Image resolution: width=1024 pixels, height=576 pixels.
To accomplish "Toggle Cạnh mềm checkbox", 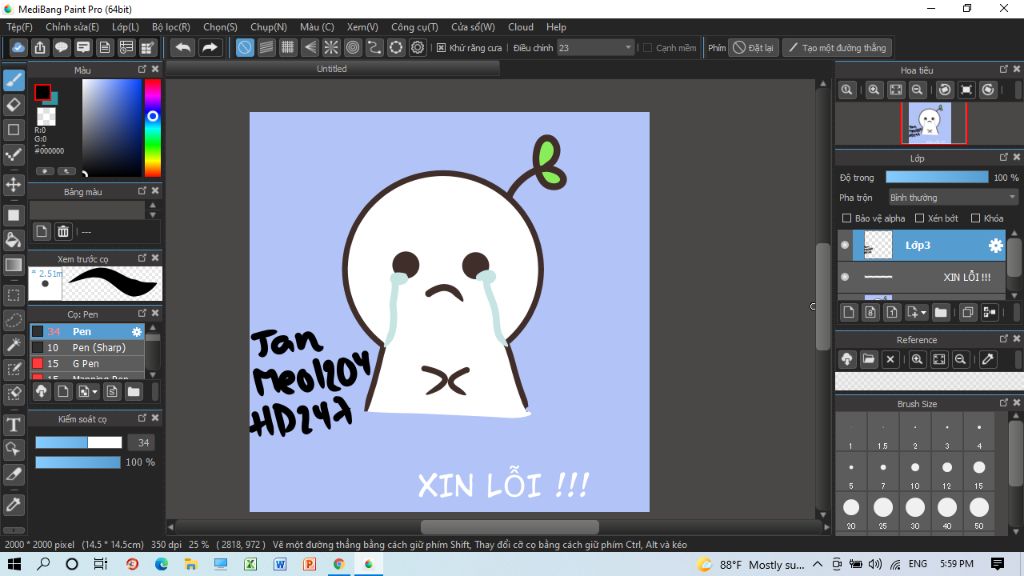I will pyautogui.click(x=648, y=48).
